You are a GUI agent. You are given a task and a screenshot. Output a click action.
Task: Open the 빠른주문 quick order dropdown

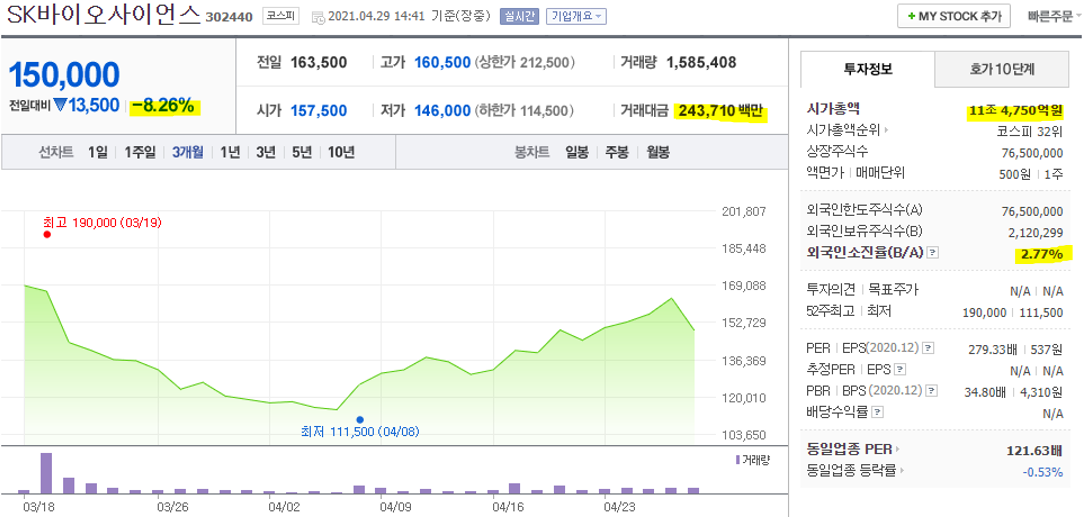(x=1054, y=17)
